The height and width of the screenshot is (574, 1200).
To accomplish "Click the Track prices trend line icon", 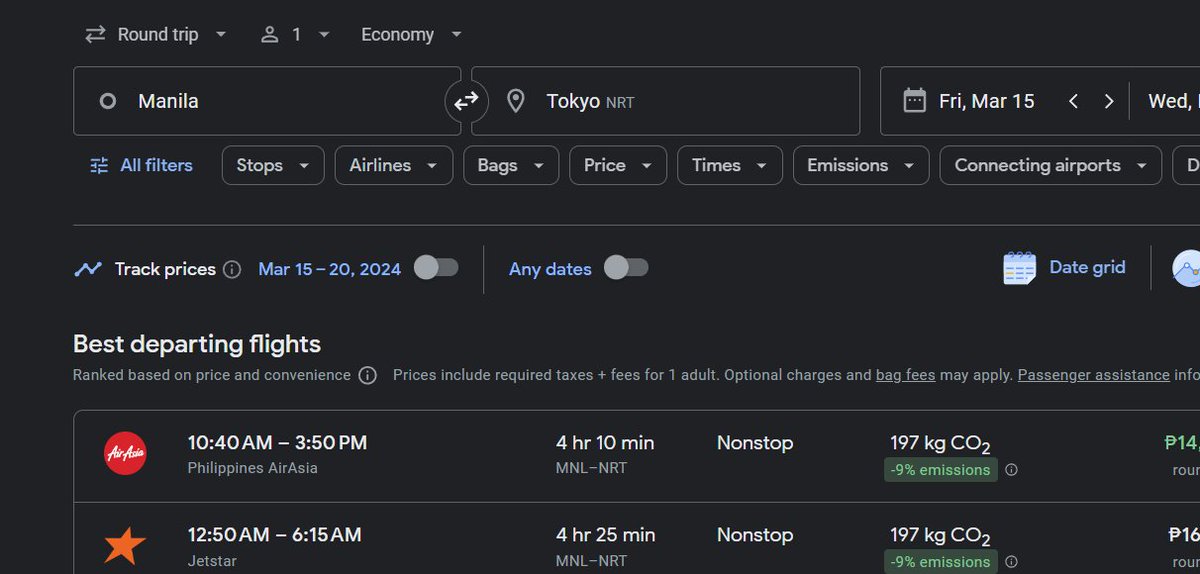I will 88,269.
